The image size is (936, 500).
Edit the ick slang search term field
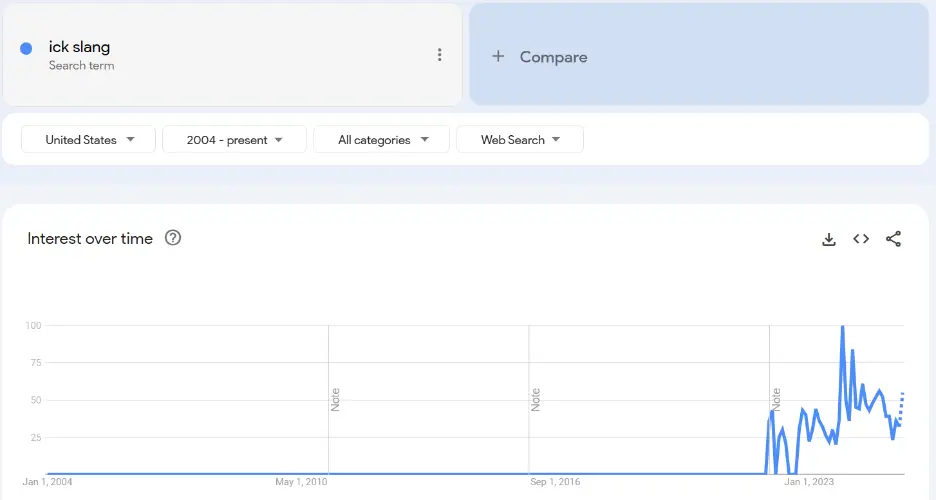80,48
